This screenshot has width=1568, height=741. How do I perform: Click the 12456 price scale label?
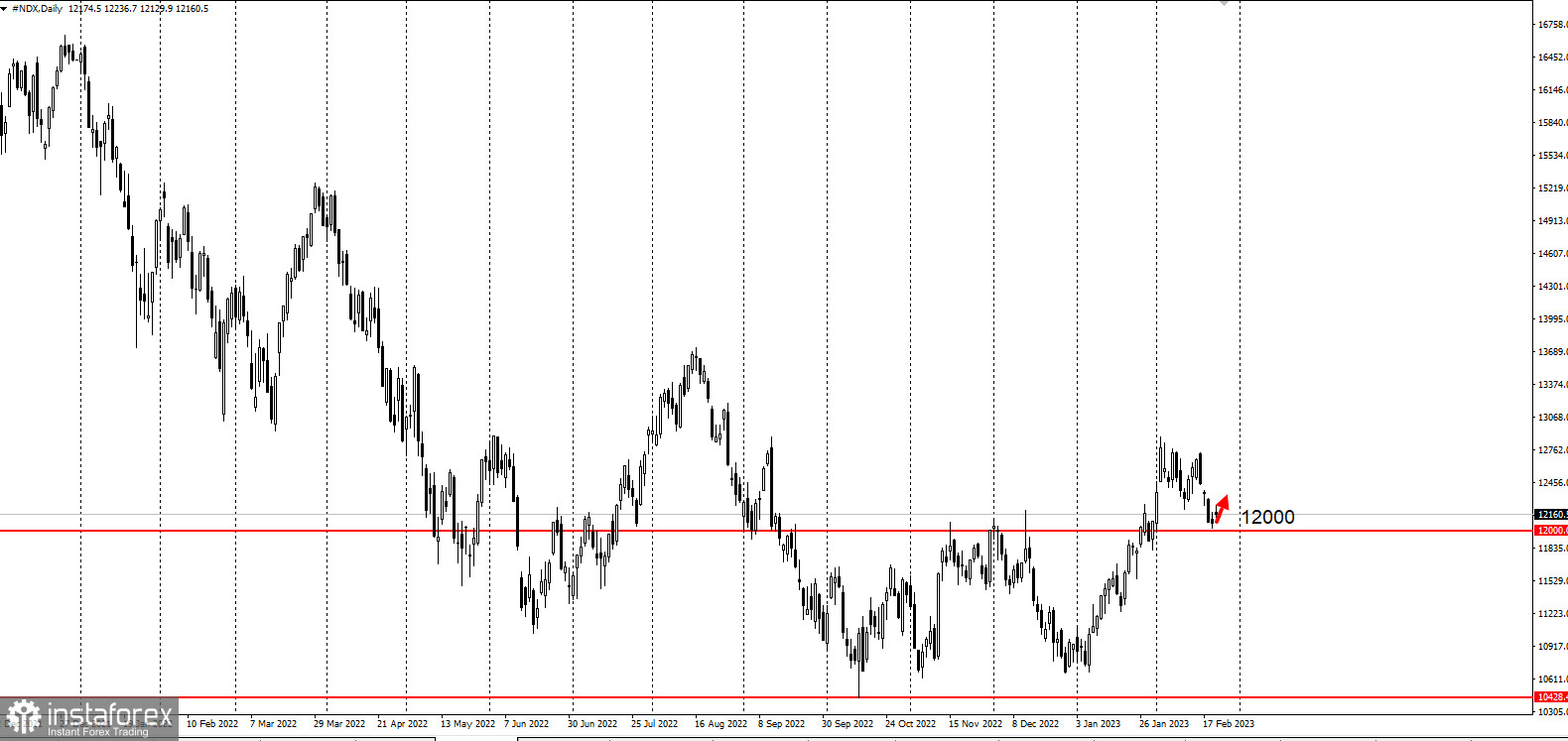point(1553,483)
